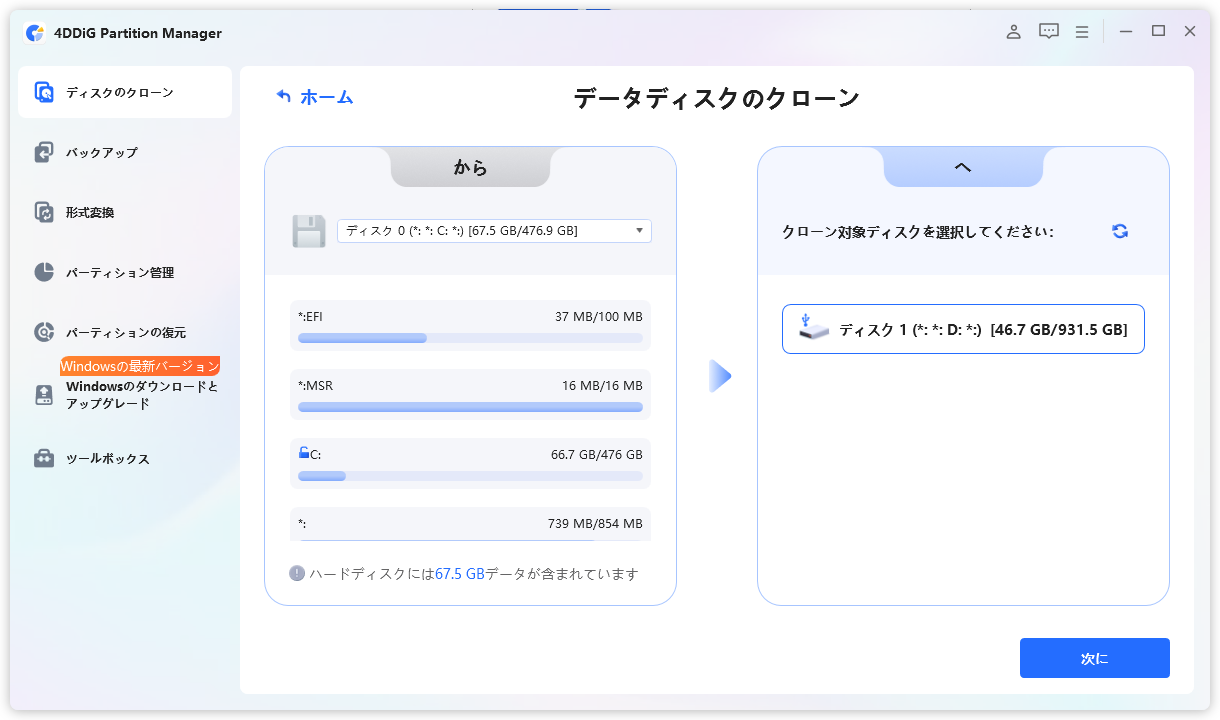This screenshot has height=720, width=1220.
Task: Open the user account icon
Action: 1013,32
